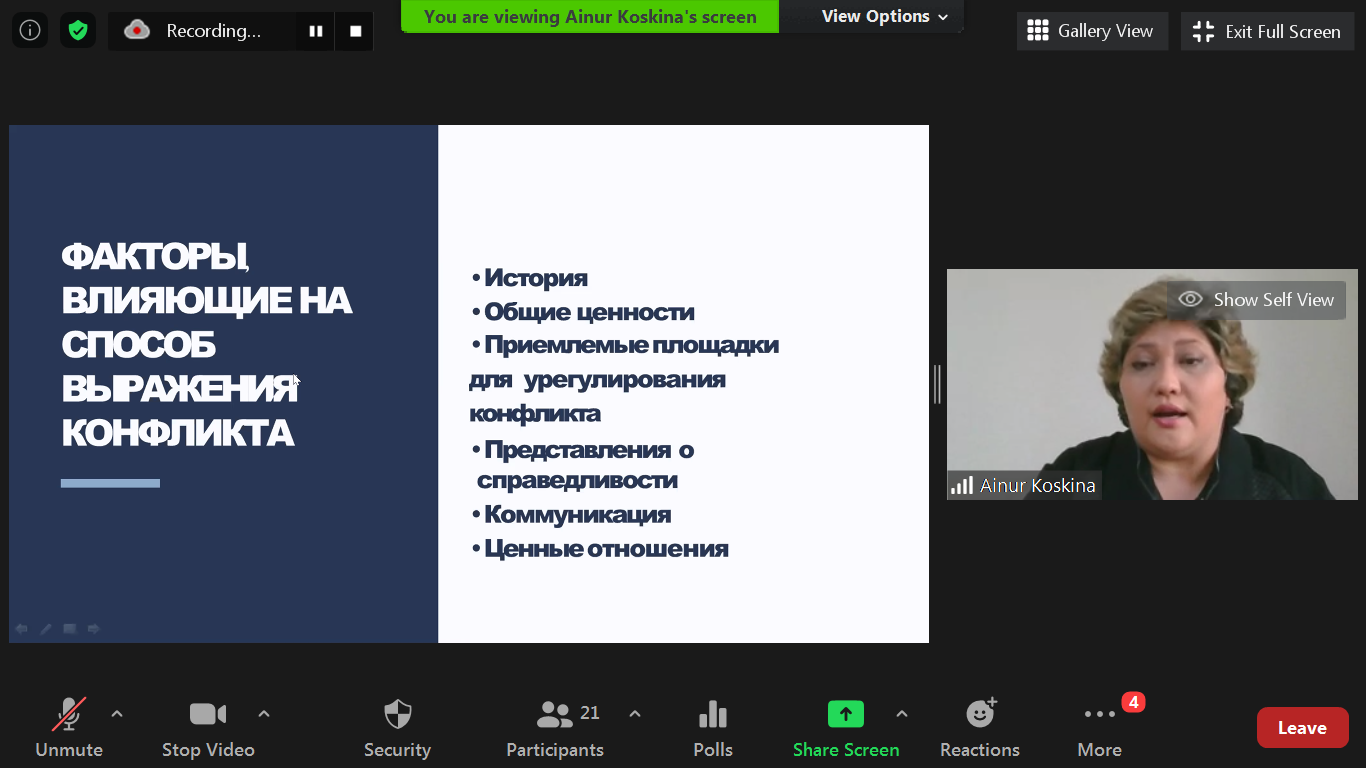
Task: Expand video settings arrow next to Stop Video
Action: 264,714
